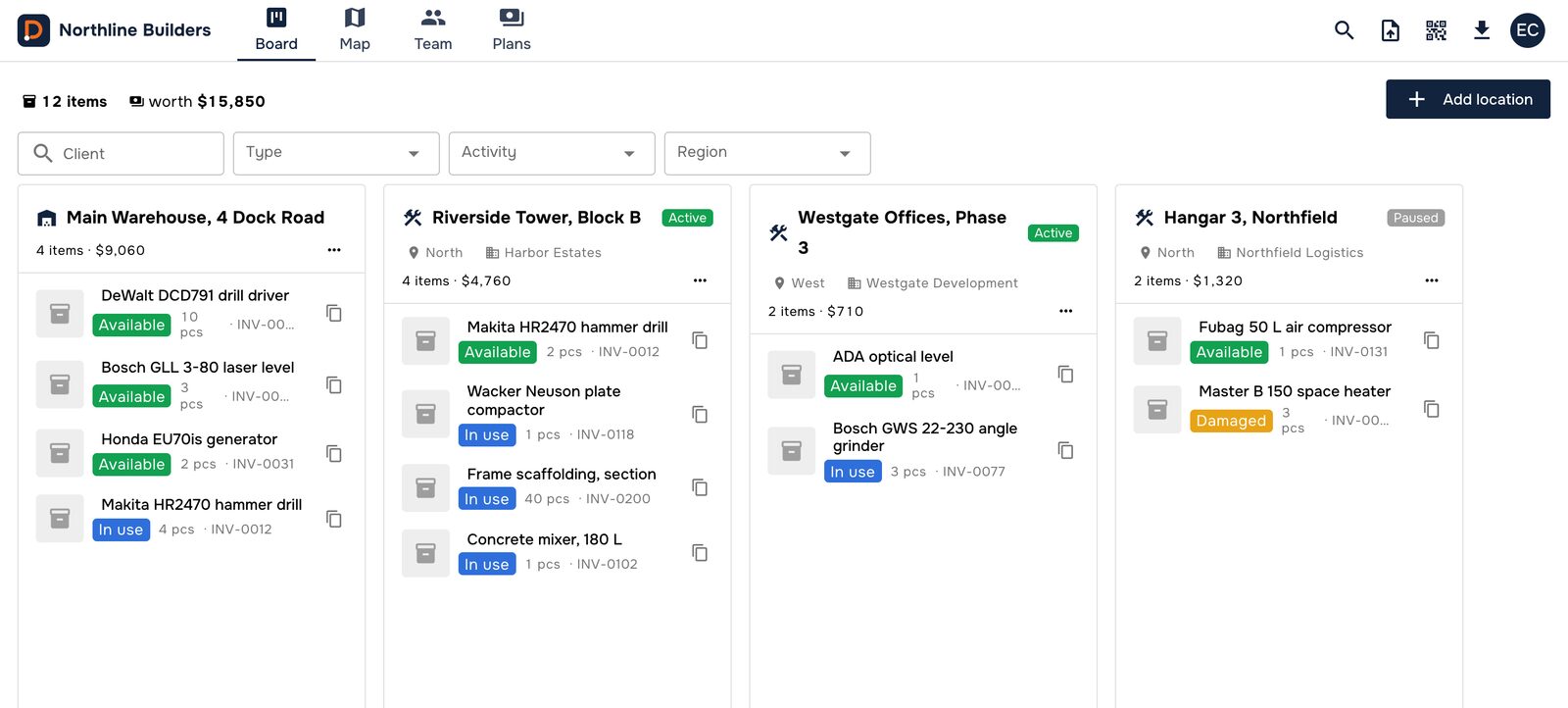1568x708 pixels.
Task: Copy the Fubag 50 L air compressor item
Action: tap(1432, 340)
